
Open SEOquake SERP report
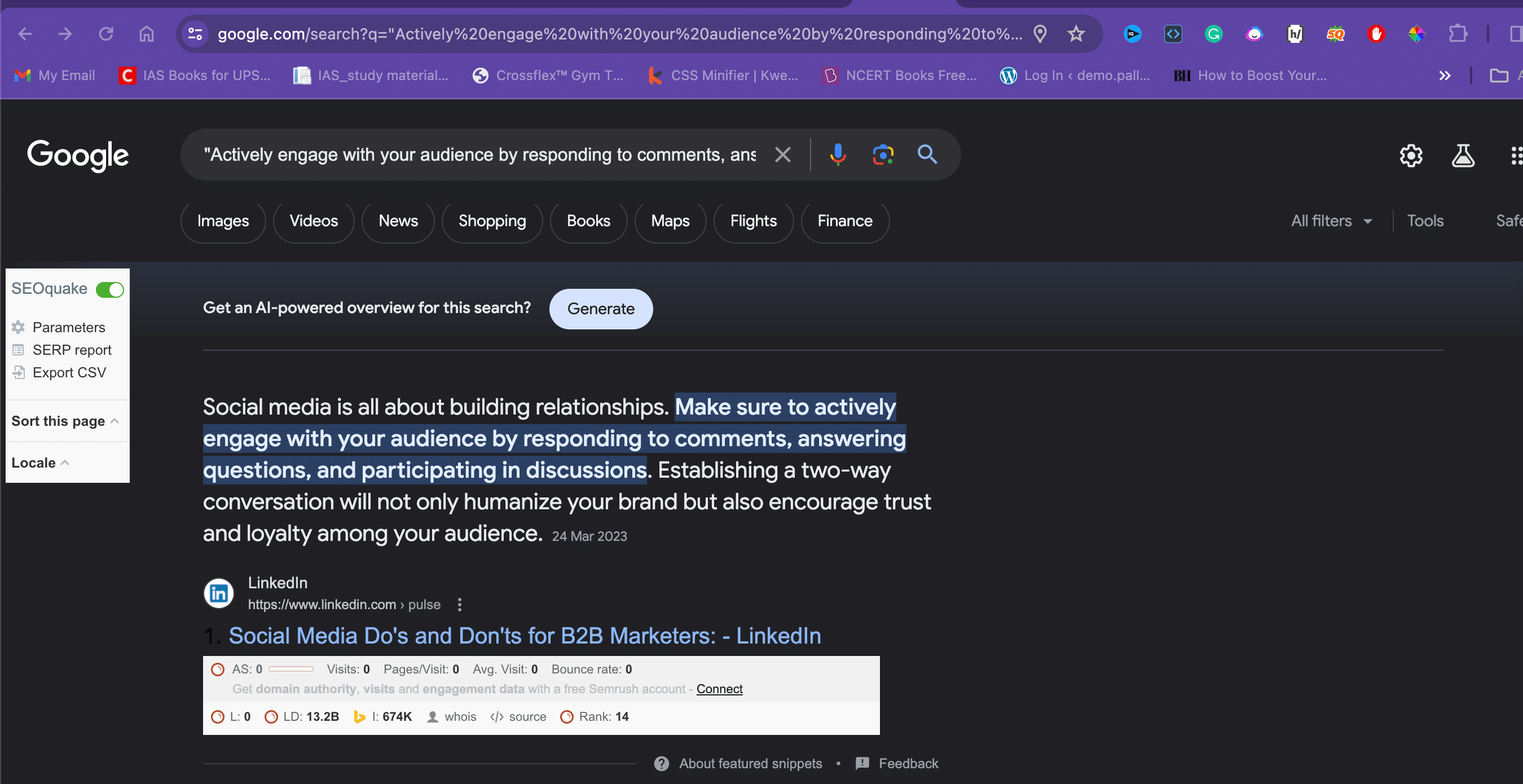click(61, 350)
